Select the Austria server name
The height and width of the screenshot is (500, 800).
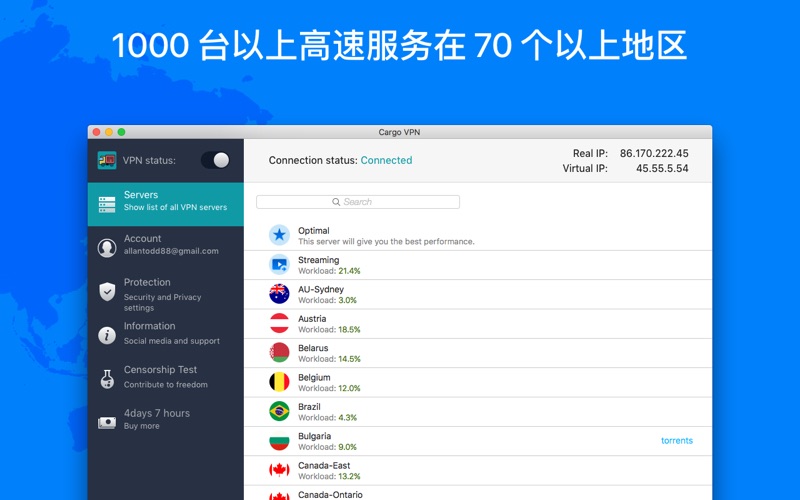[x=312, y=318]
